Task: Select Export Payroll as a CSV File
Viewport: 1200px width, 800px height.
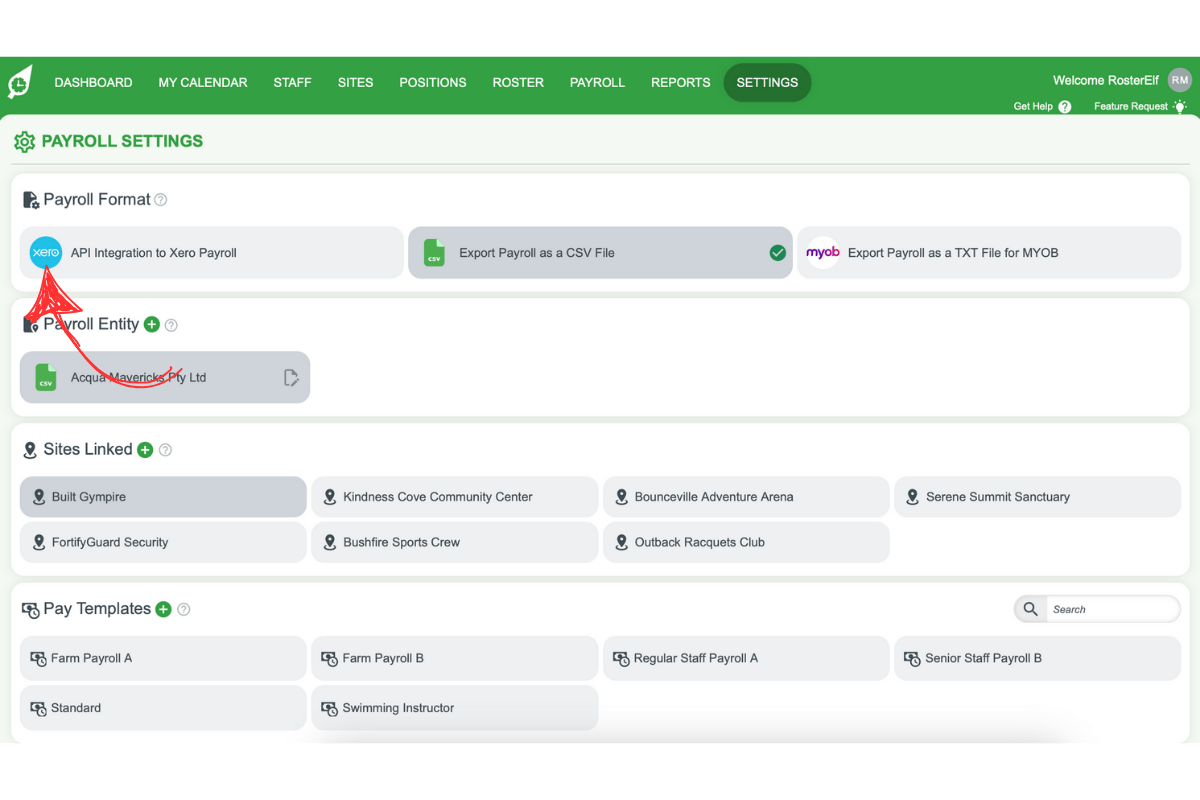Action: [600, 253]
